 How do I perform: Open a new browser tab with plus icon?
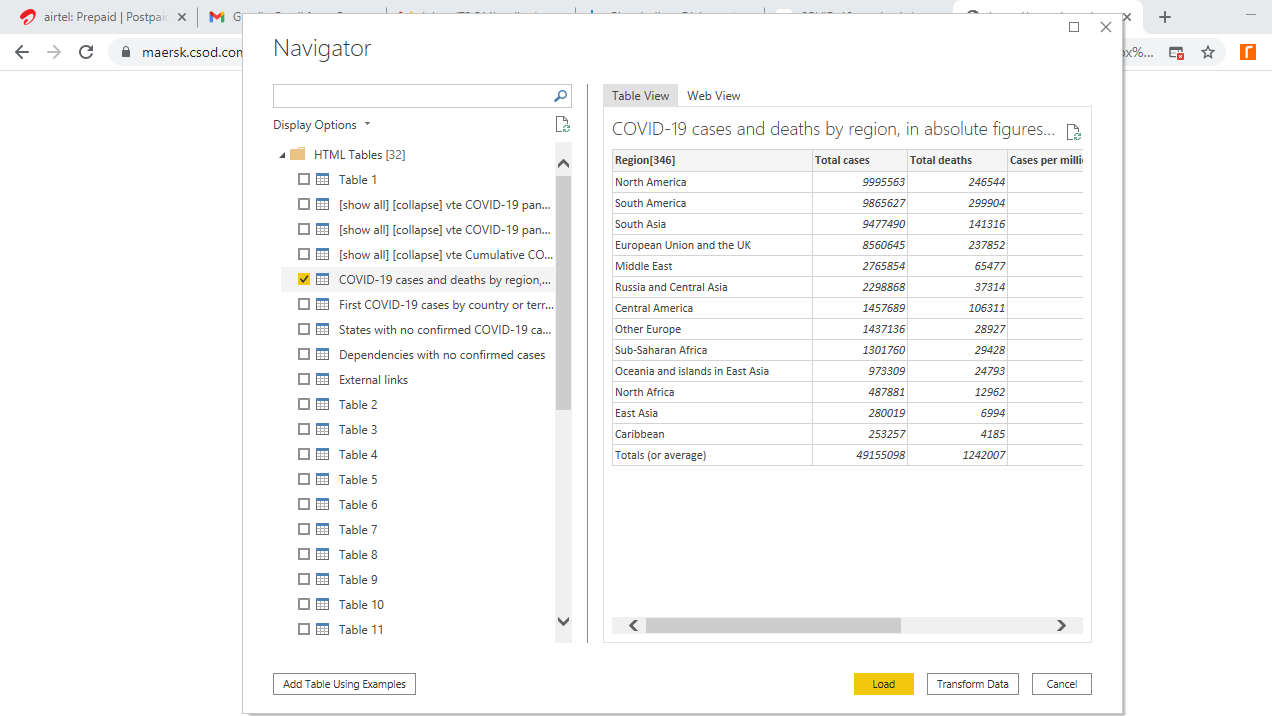[x=1165, y=17]
